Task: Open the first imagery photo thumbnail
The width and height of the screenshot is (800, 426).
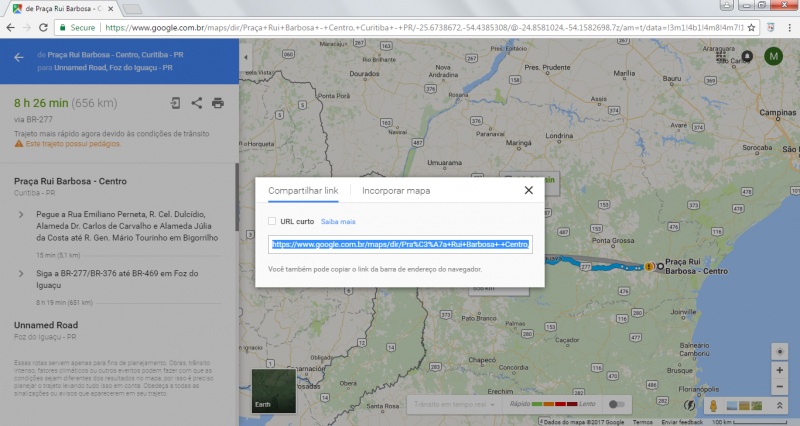Action: (x=731, y=406)
